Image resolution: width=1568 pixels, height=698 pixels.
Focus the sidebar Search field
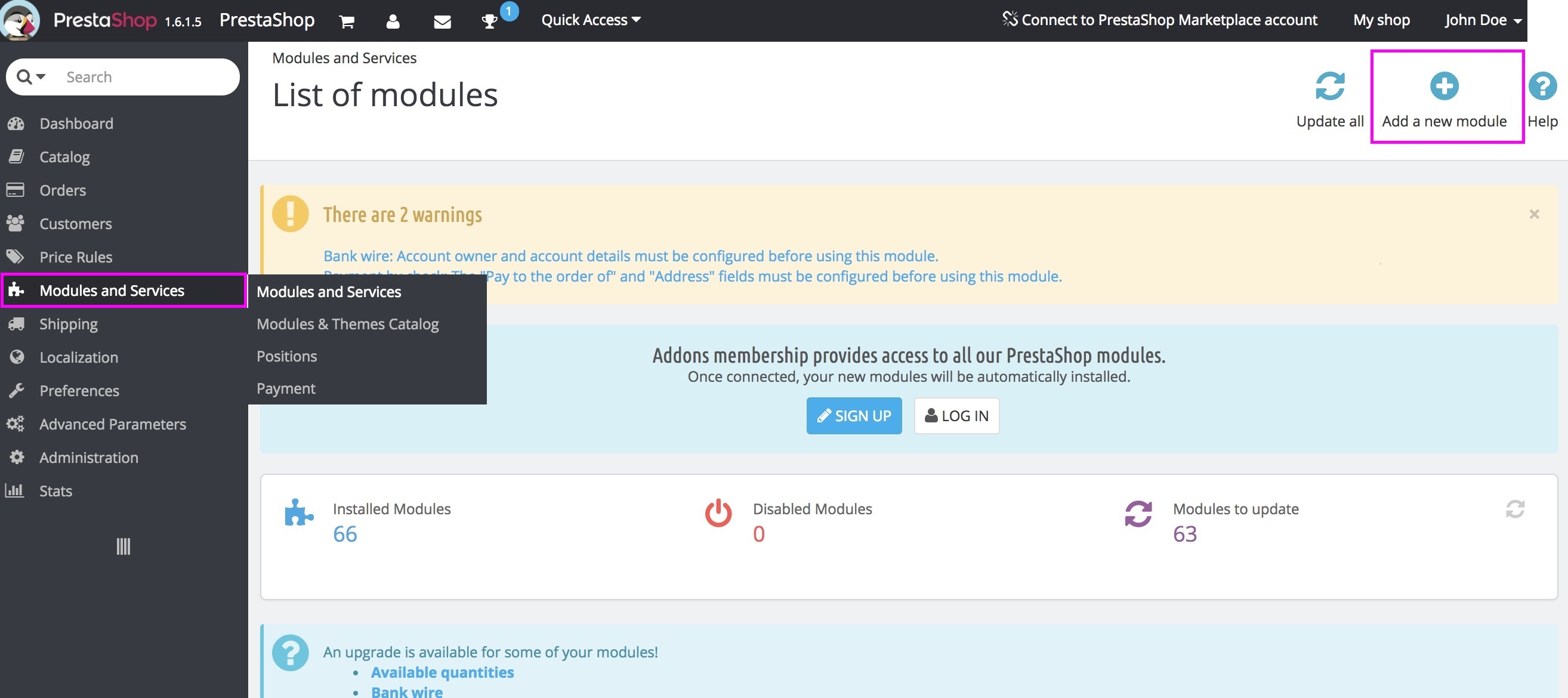pyautogui.click(x=146, y=77)
